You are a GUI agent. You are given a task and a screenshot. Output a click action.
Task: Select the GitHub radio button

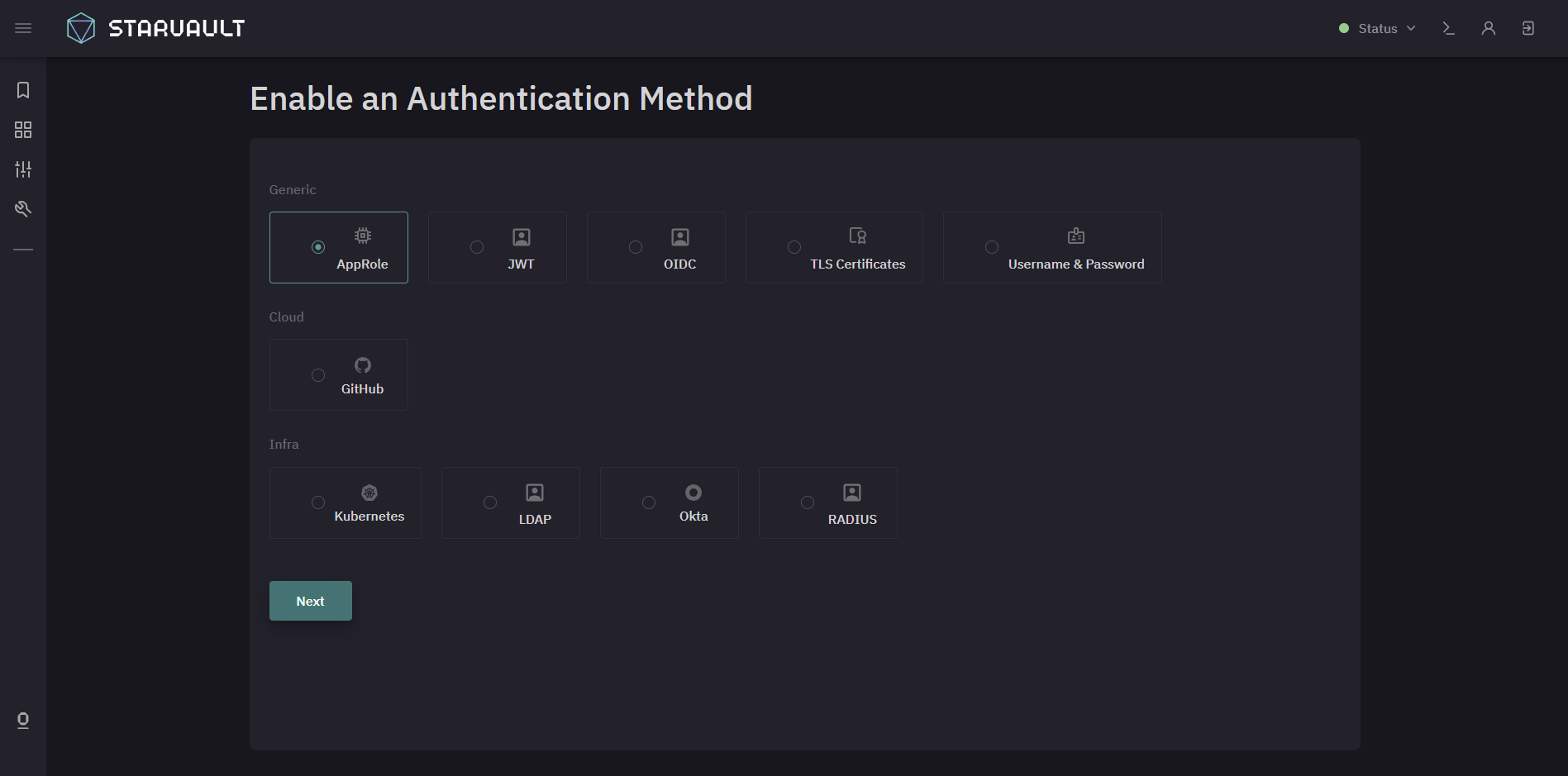click(x=318, y=375)
